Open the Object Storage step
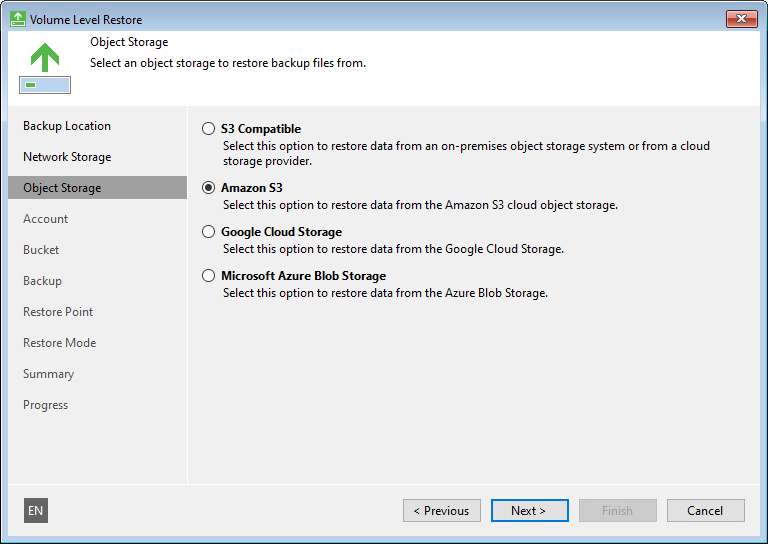768x544 pixels. tap(97, 188)
